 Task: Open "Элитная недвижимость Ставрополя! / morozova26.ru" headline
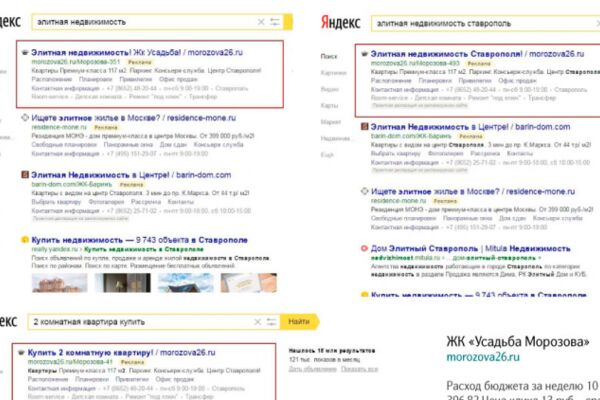click(478, 54)
